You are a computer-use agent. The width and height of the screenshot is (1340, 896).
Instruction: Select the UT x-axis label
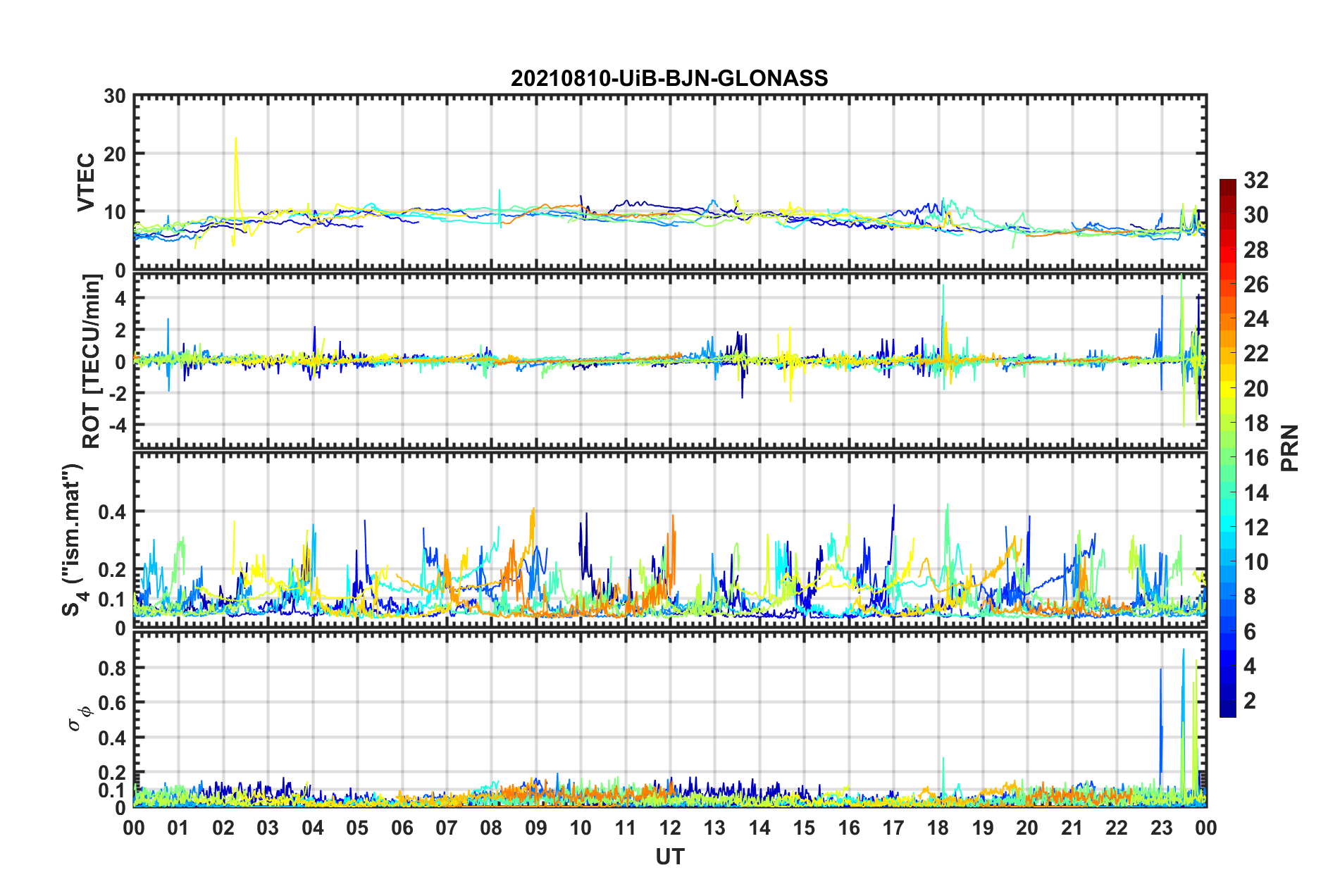[670, 857]
